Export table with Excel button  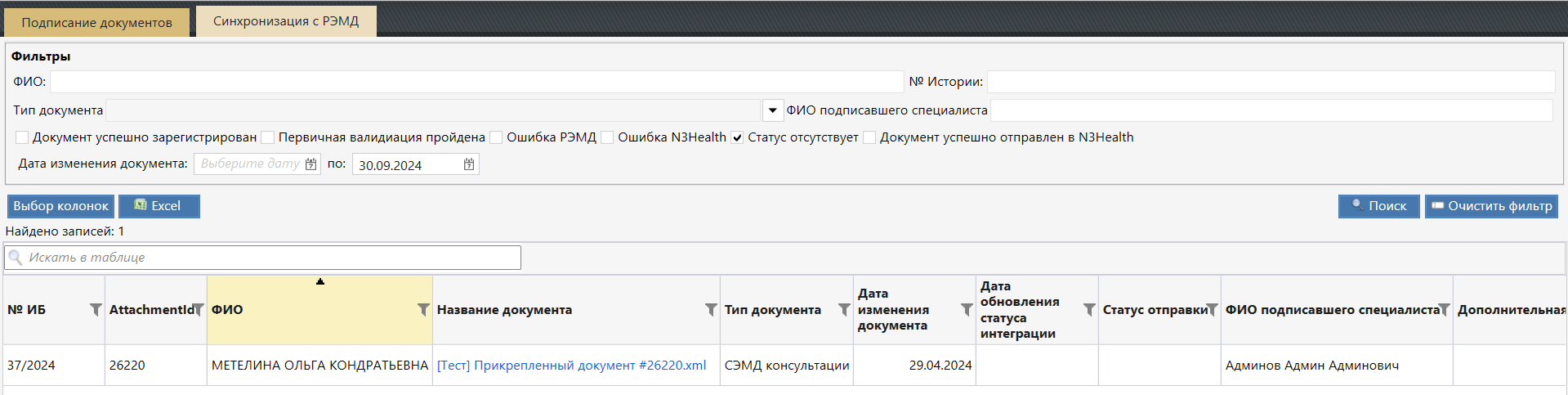tap(159, 206)
